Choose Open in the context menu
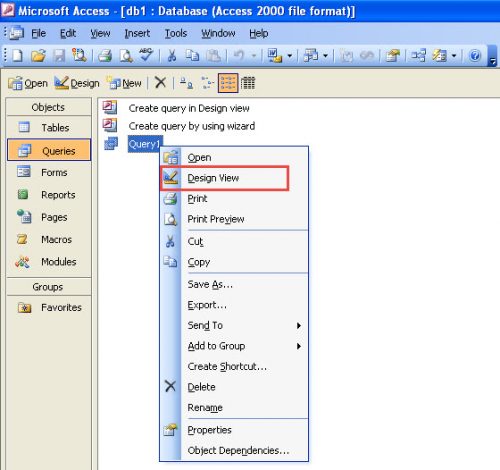The height and width of the screenshot is (470, 500). coord(234,157)
